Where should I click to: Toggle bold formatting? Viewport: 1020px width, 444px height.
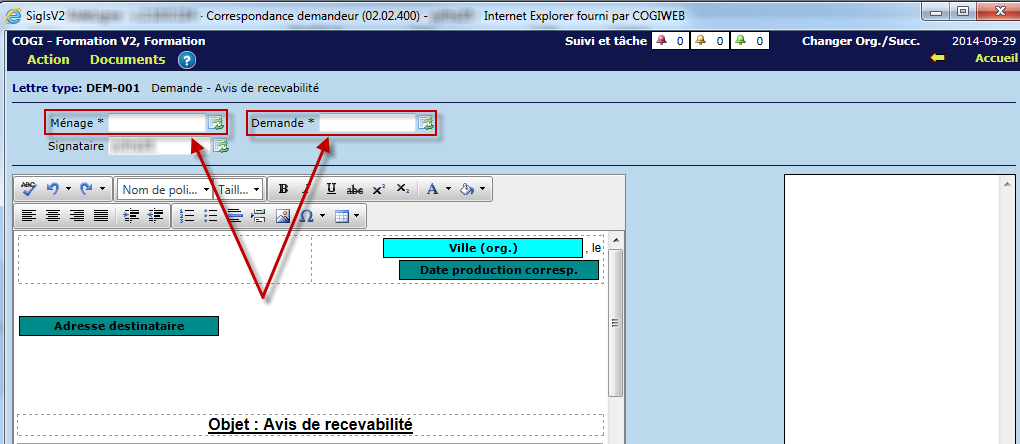coord(283,189)
